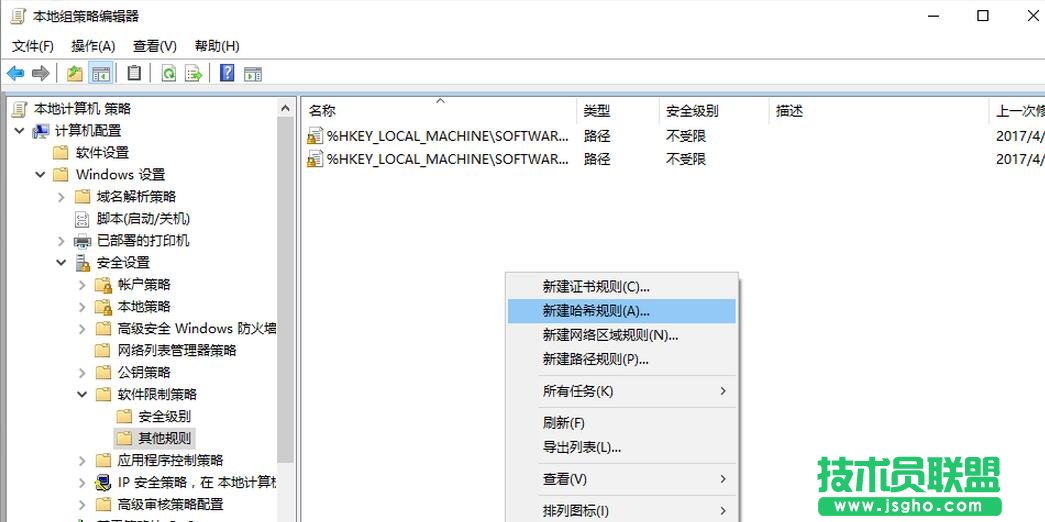The height and width of the screenshot is (522, 1045).
Task: Click the clipboard Properties toolbar icon
Action: [x=135, y=73]
